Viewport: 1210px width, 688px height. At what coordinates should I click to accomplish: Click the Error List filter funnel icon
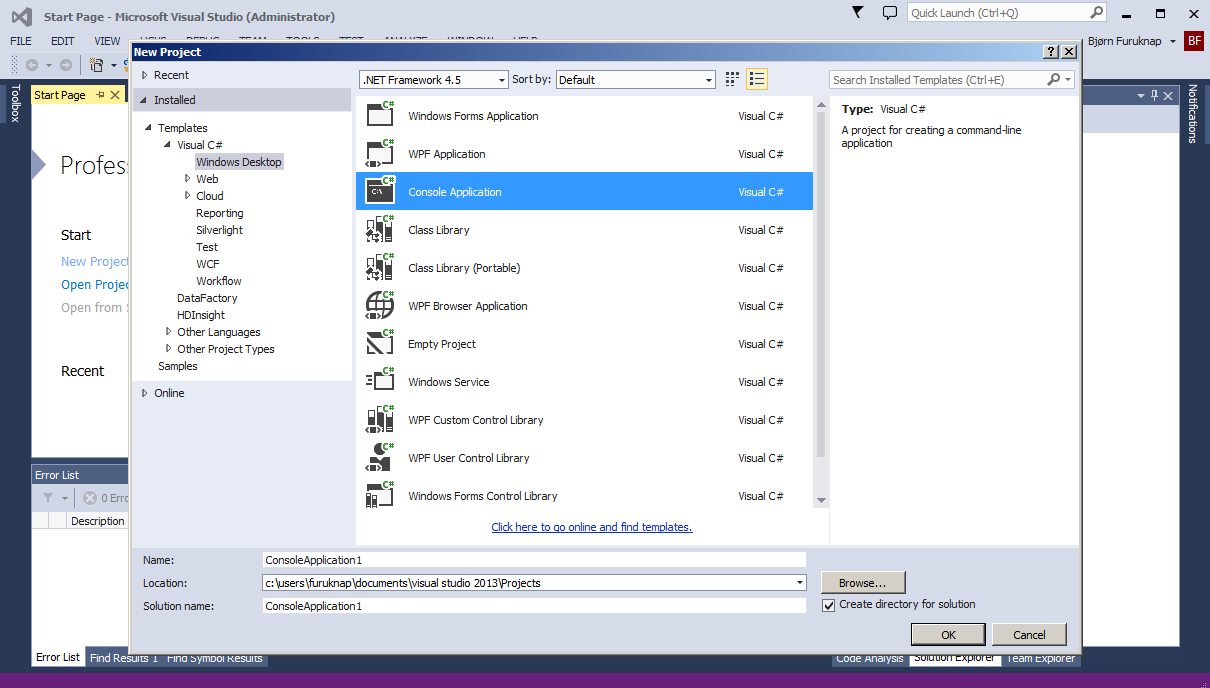pos(48,497)
